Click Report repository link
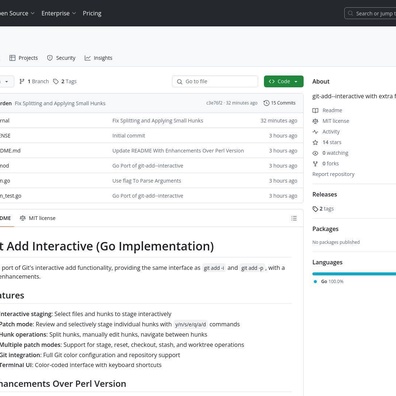 [333, 174]
